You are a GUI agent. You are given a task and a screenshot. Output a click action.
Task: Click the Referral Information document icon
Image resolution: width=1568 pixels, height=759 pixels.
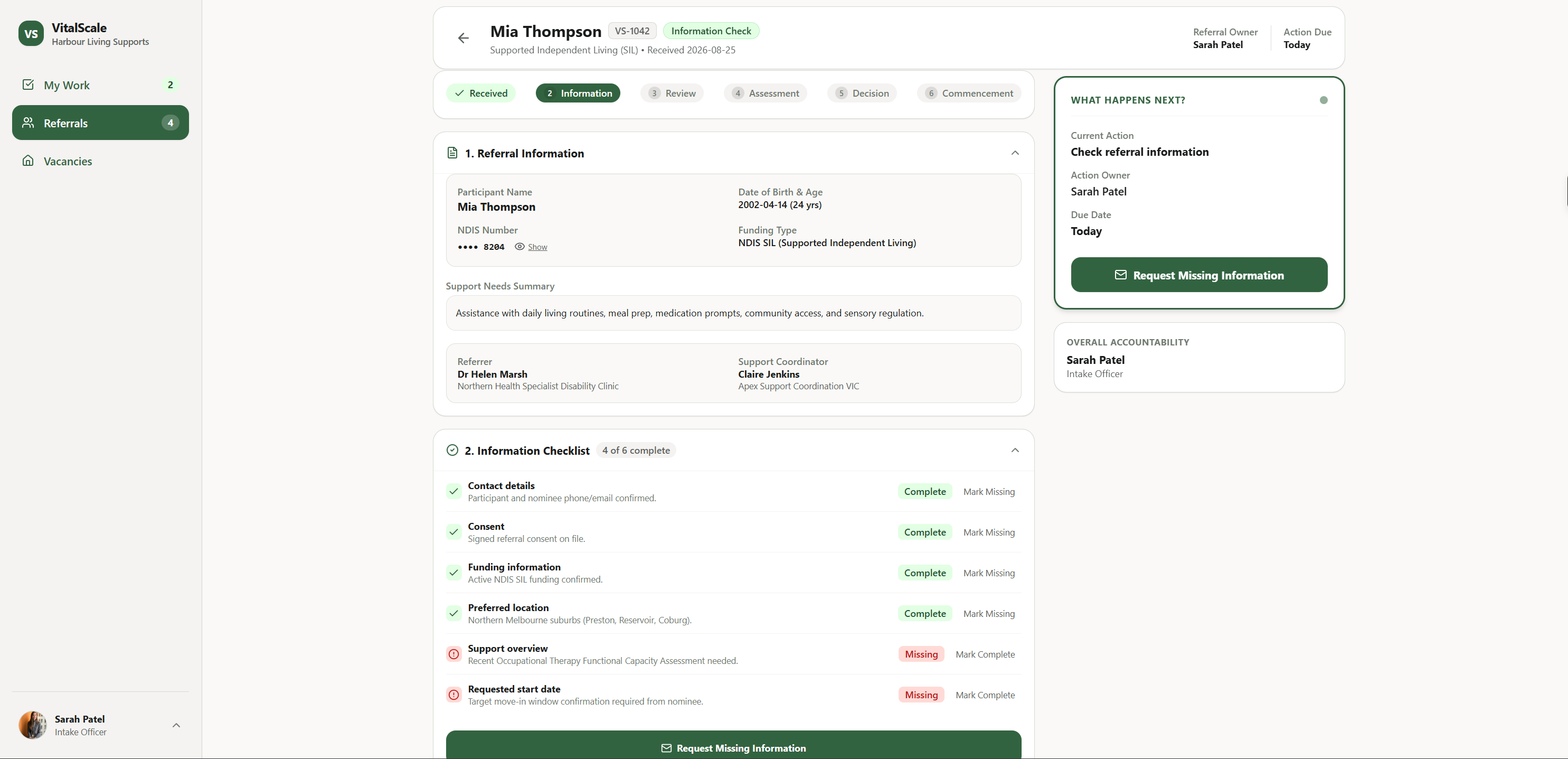(x=452, y=153)
